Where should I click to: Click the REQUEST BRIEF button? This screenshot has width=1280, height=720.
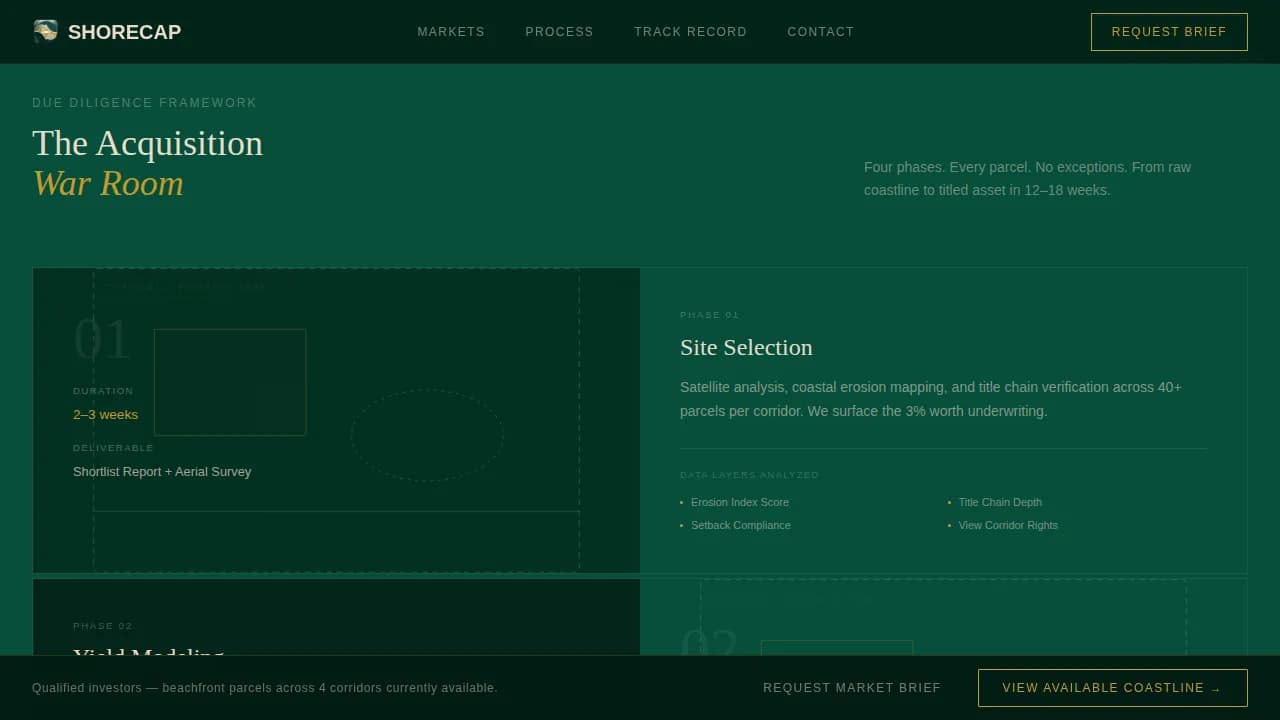coord(1168,31)
